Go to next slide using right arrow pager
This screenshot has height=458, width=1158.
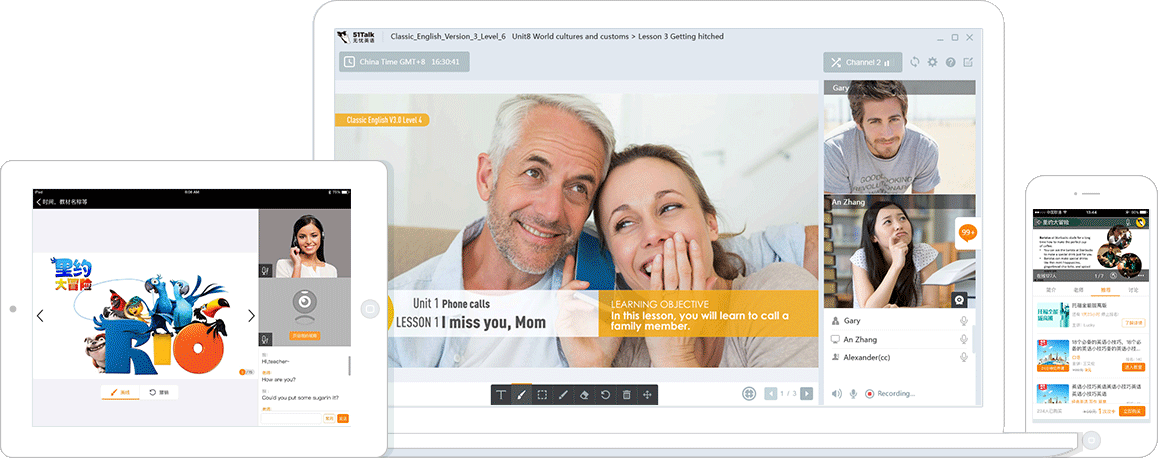[x=806, y=394]
